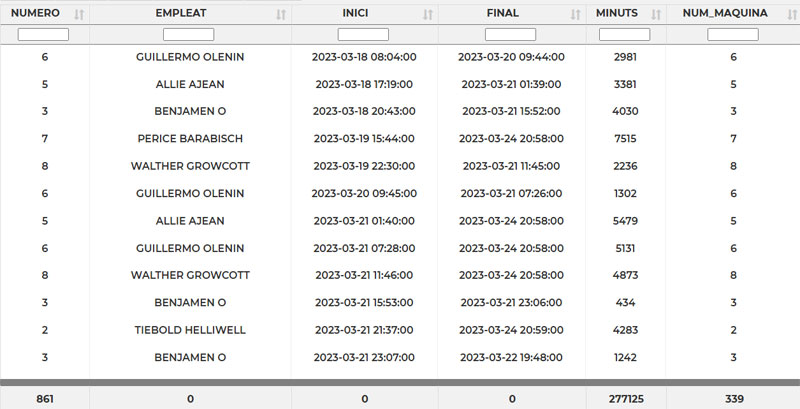
Task: Click the total minutes 277125 footer cell
Action: (x=624, y=399)
